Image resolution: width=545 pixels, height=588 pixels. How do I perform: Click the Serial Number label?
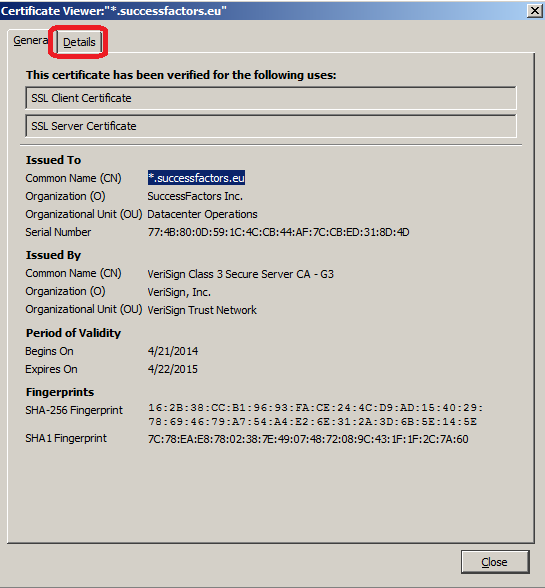point(58,232)
